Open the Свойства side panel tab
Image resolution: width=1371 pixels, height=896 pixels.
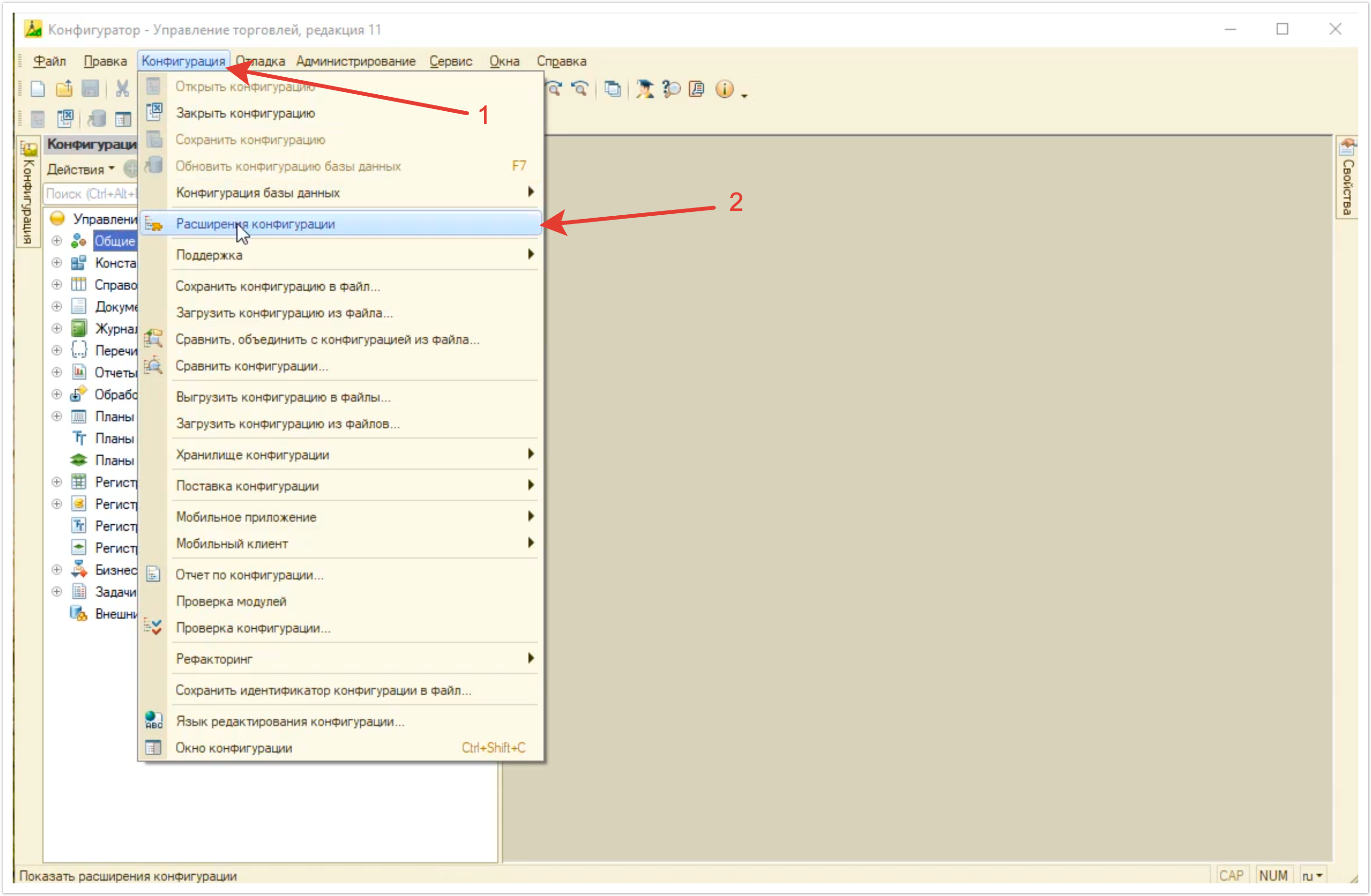coord(1347,178)
